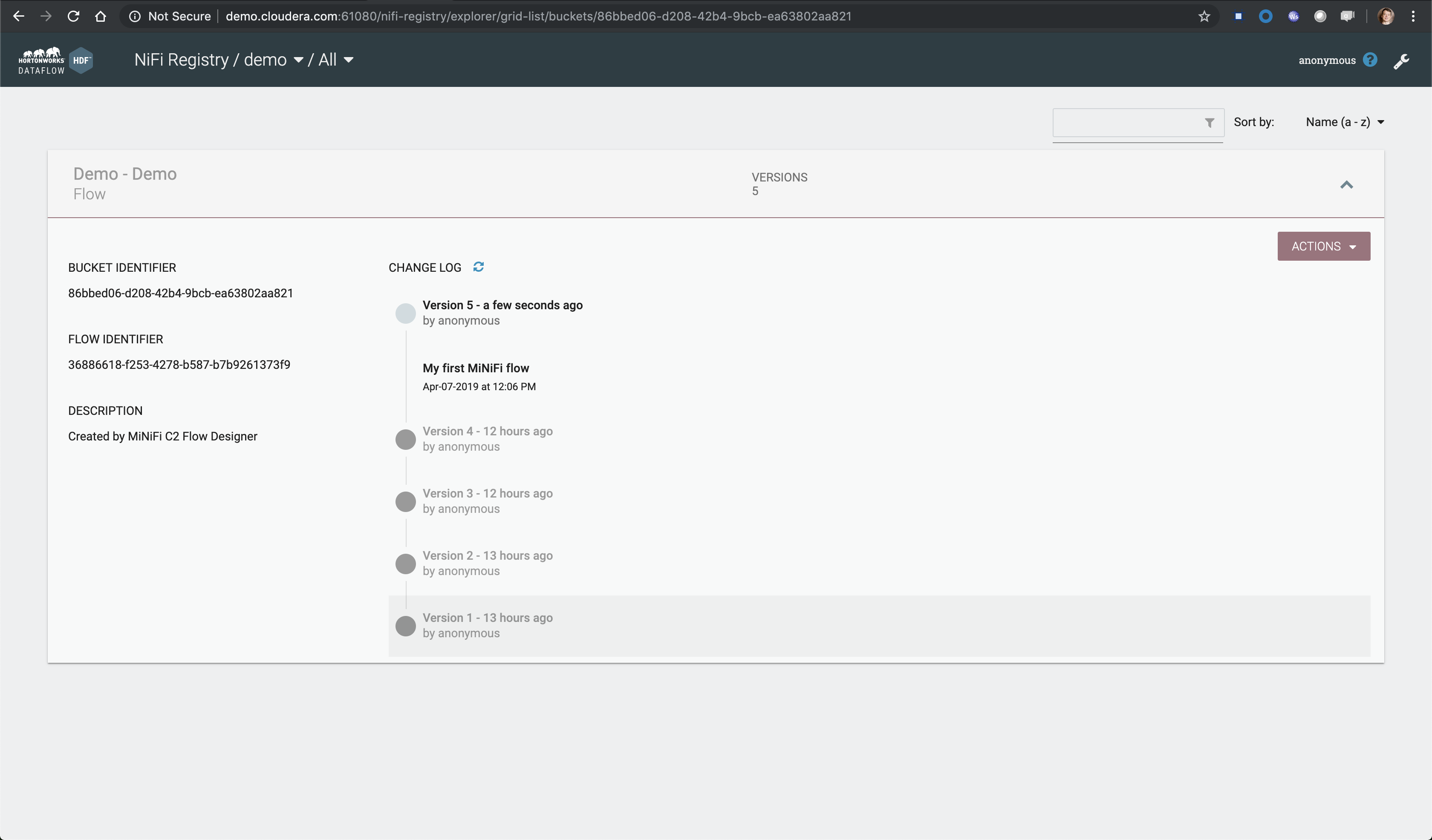
Task: Select Version 2 timeline marker
Action: click(x=406, y=564)
